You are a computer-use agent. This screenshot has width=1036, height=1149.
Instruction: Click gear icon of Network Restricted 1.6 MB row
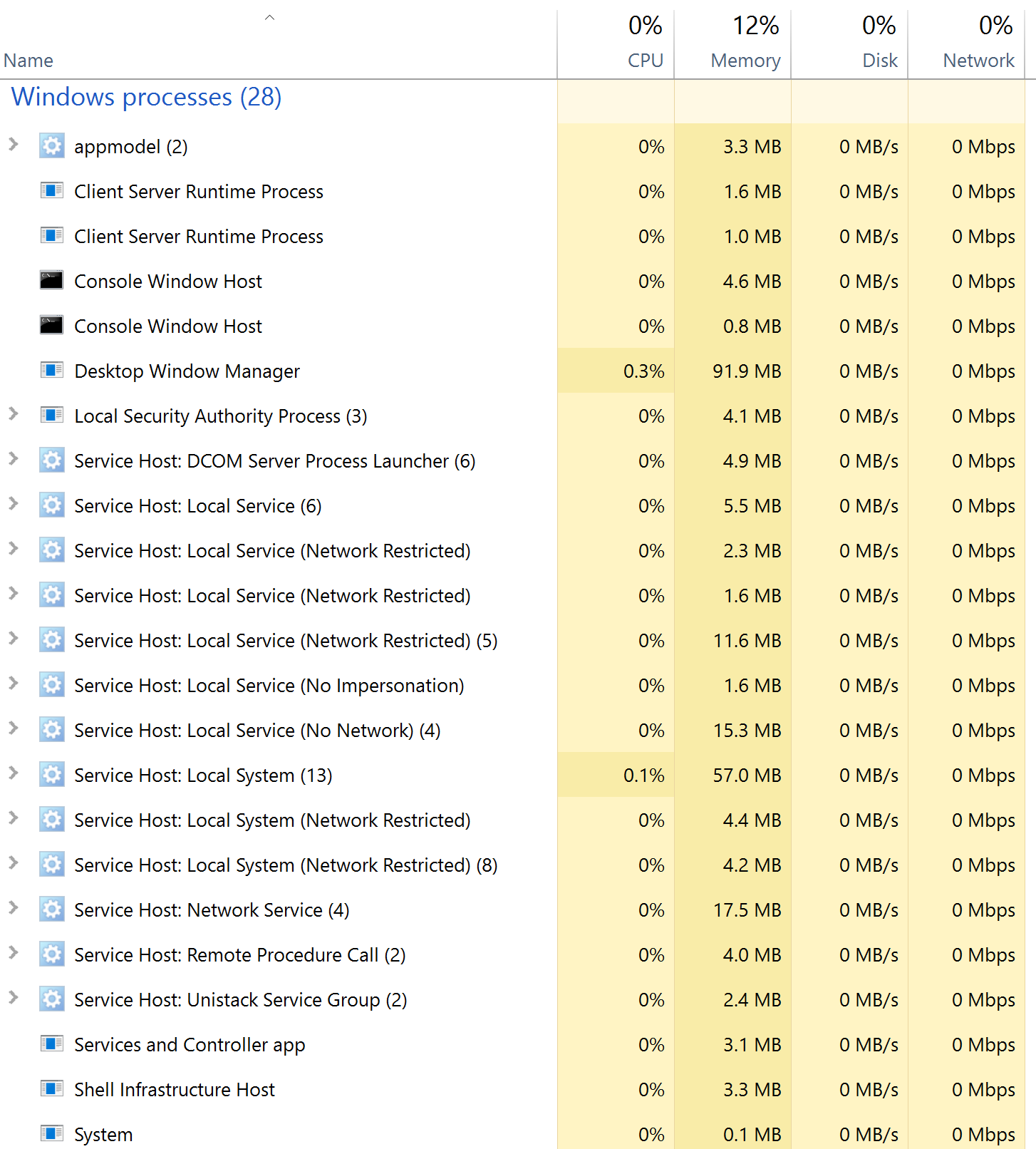[52, 595]
